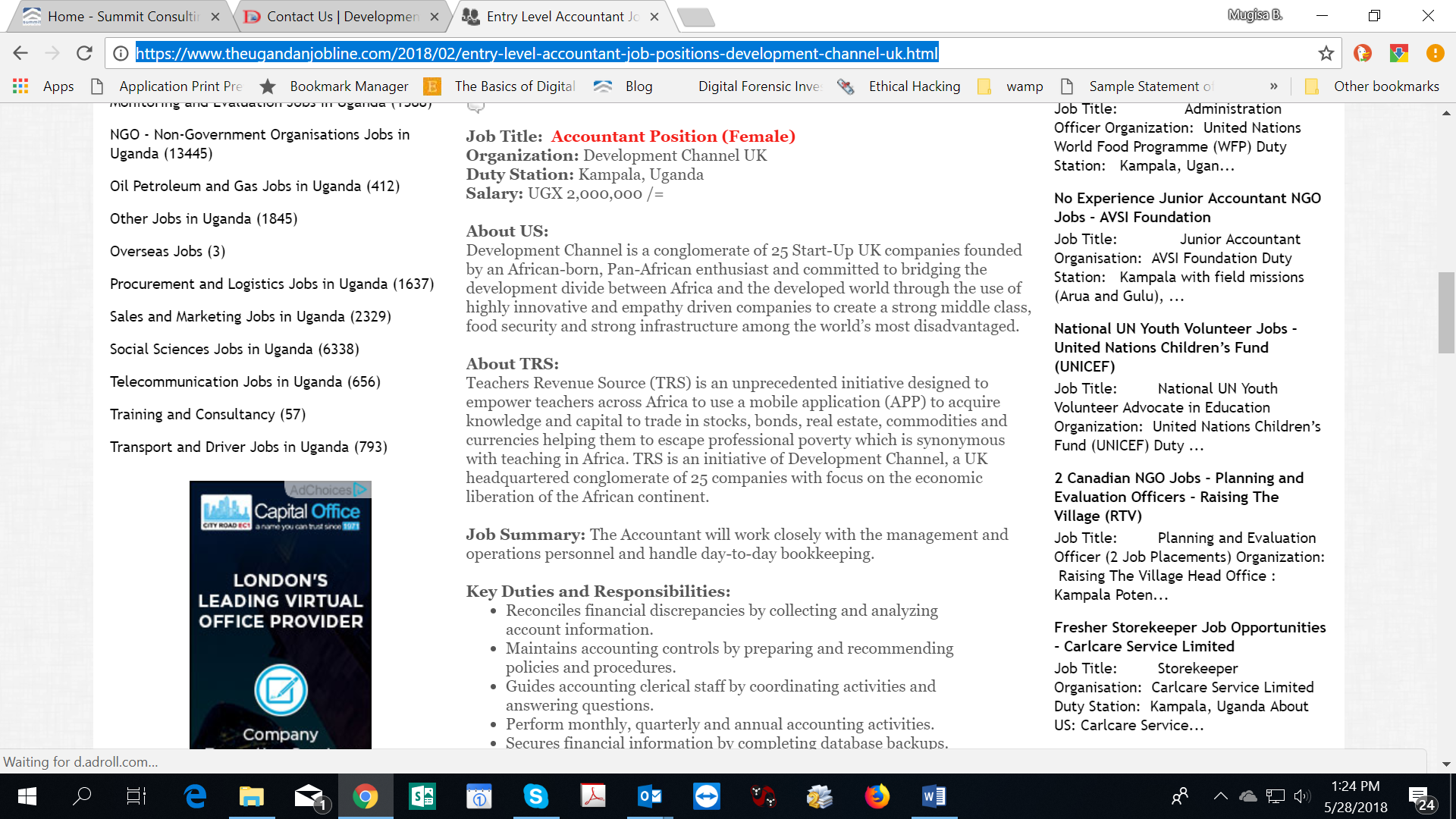Open No Experience Junior Accountant NGO Jobs post
Screen dimensions: 1456x819
coord(1187,208)
